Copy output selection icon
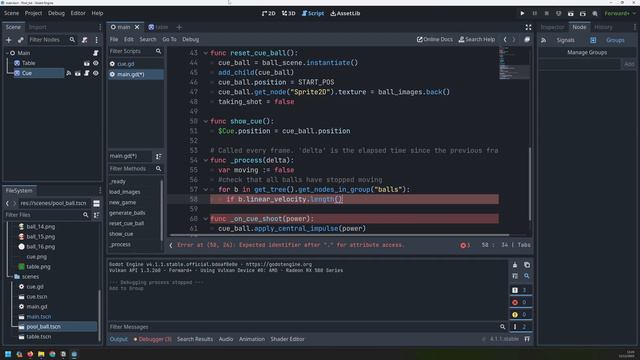 (527, 265)
